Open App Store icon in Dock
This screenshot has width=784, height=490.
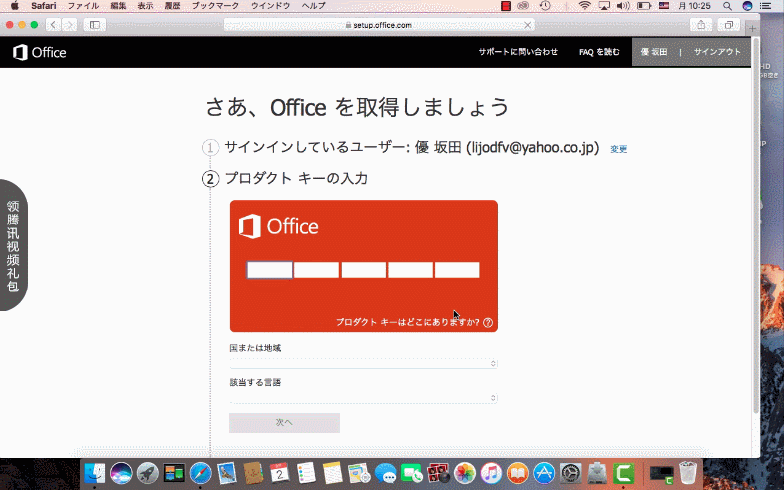click(x=544, y=472)
